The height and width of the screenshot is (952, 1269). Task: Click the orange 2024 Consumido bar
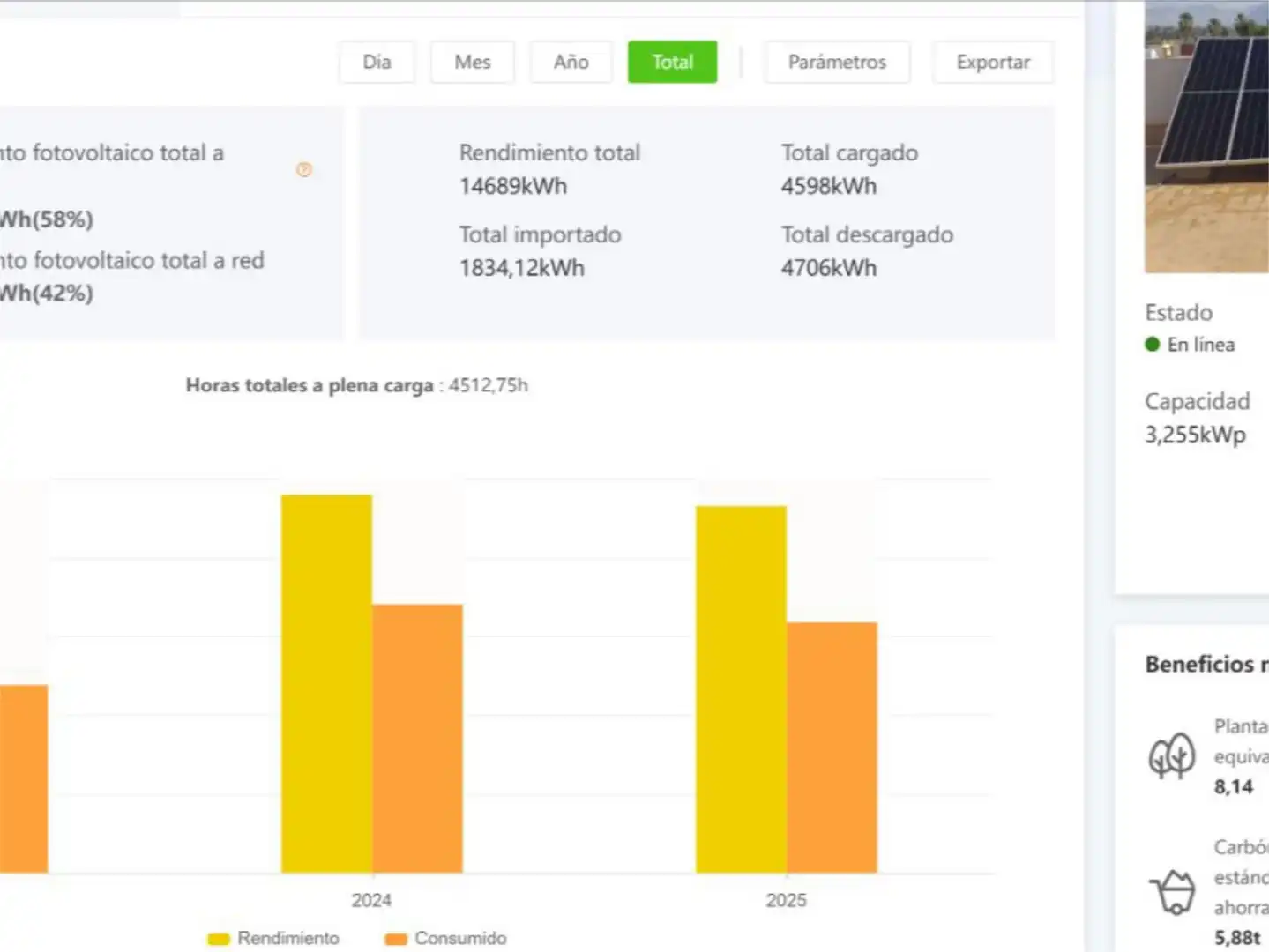point(417,739)
